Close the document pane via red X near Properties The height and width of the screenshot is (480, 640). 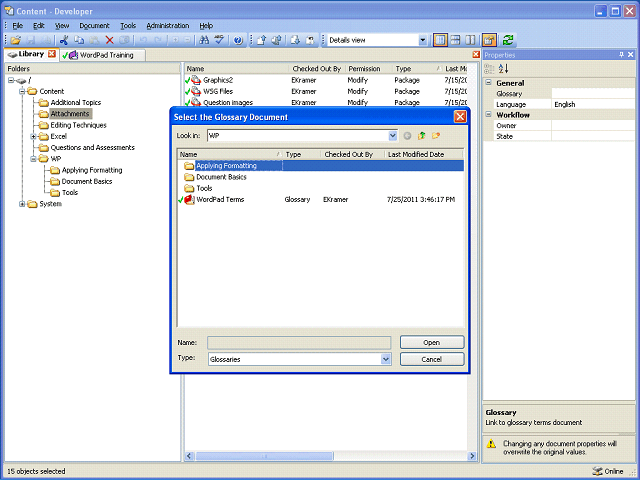click(x=476, y=54)
